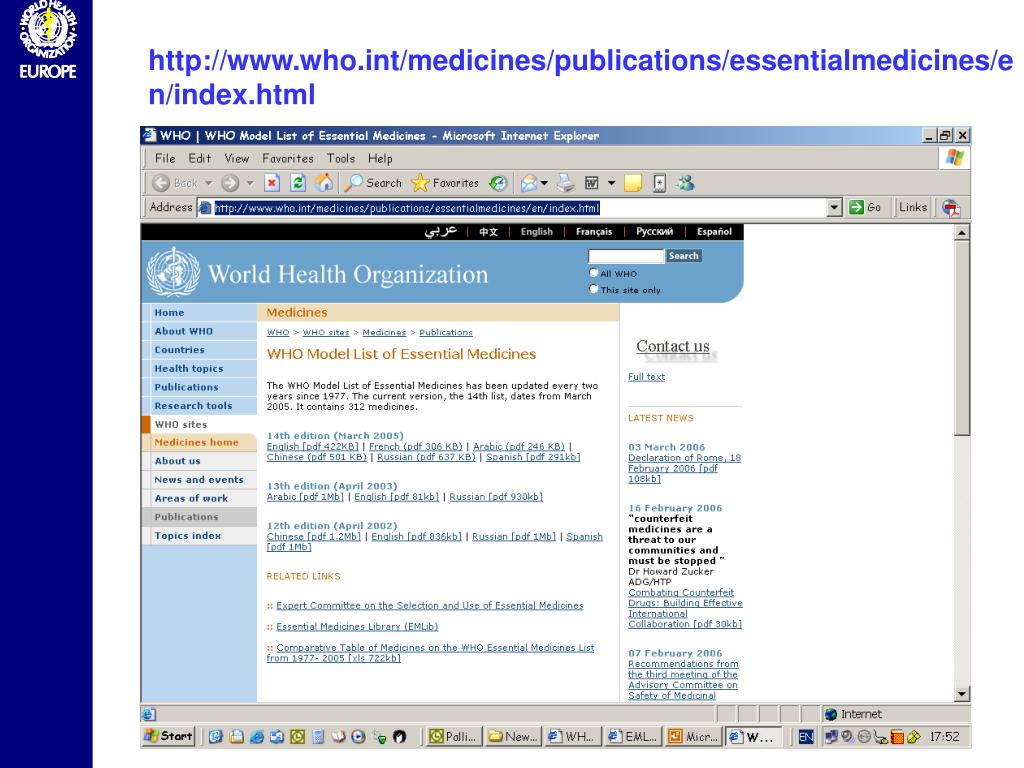Image resolution: width=1024 pixels, height=768 pixels.
Task: Open the Edit menu
Action: coord(200,159)
